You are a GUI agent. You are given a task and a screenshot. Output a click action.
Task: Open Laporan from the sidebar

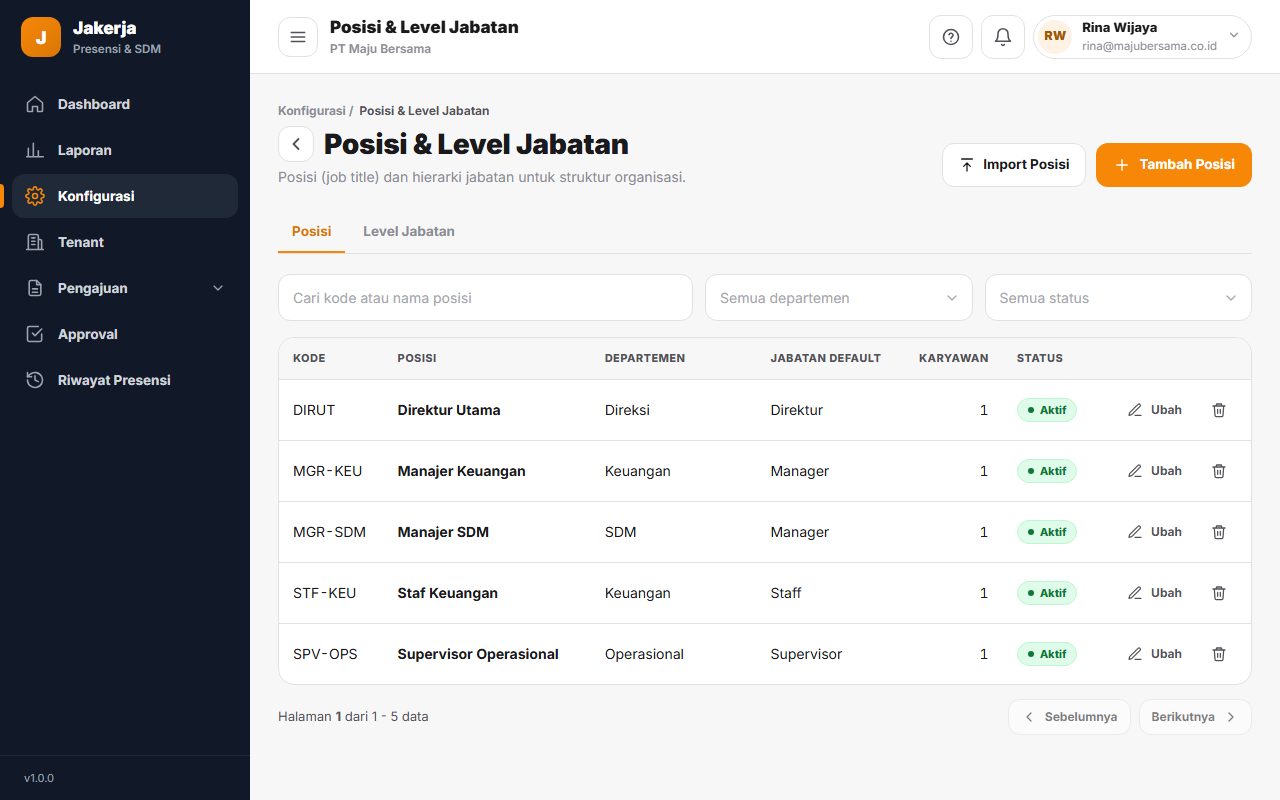click(x=125, y=150)
